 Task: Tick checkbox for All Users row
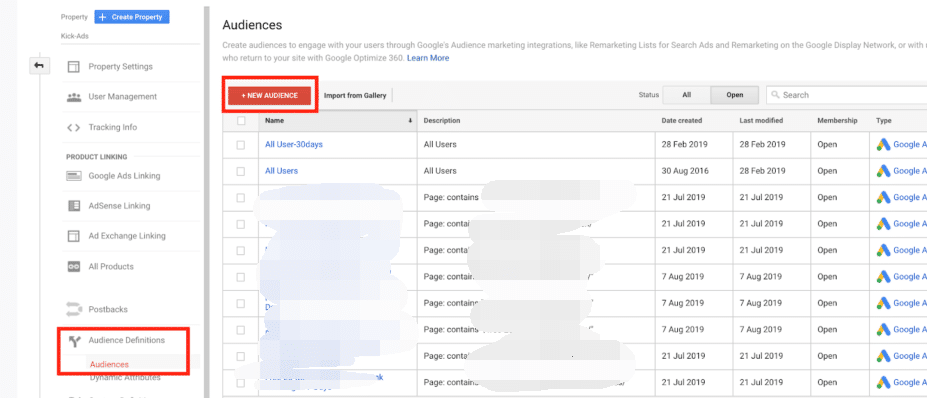point(241,171)
